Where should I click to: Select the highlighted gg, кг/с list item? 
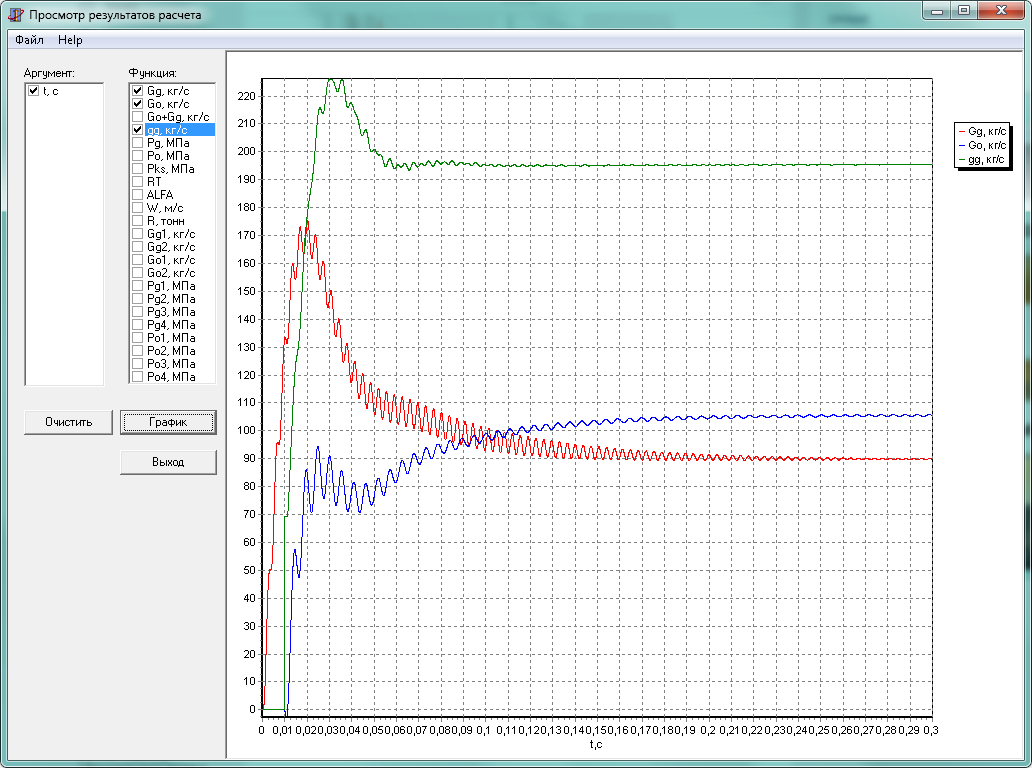coord(167,130)
